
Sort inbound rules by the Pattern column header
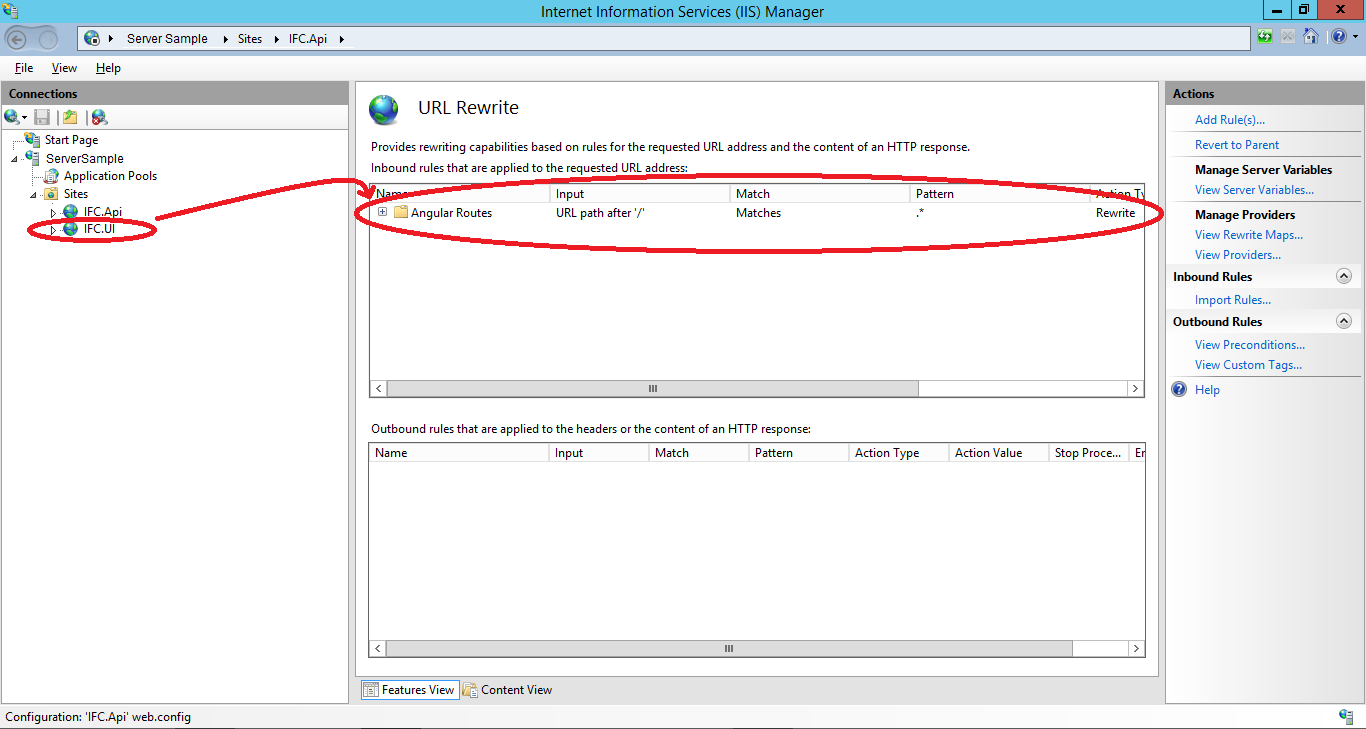[x=1000, y=194]
